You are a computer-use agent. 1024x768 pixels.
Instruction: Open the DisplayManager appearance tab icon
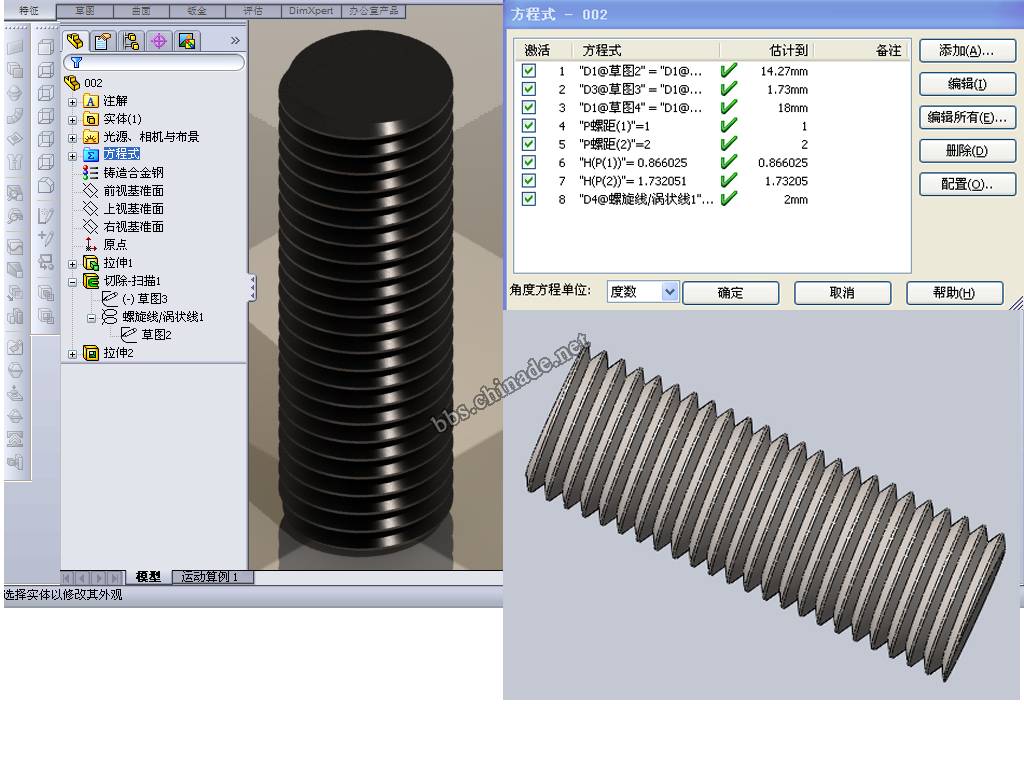pyautogui.click(x=187, y=41)
